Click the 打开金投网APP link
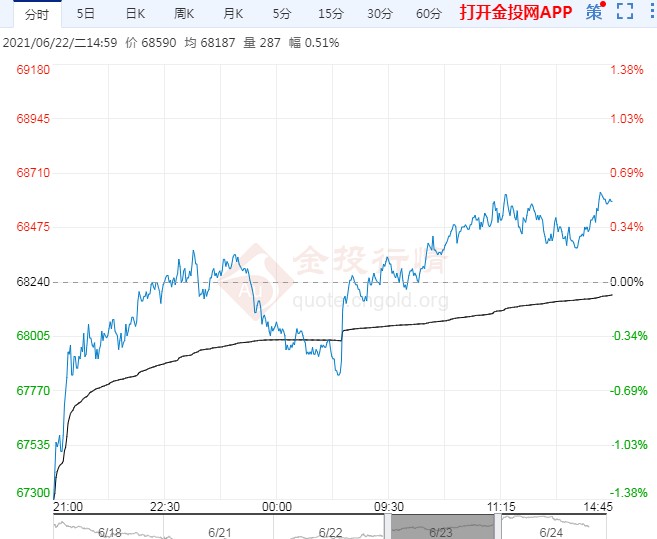 click(x=515, y=12)
